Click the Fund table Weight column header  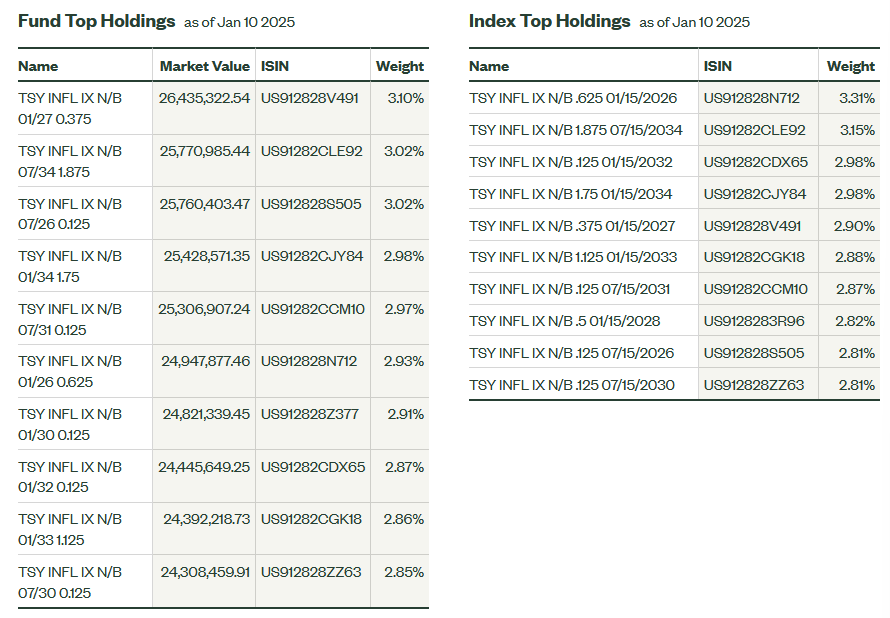point(400,66)
